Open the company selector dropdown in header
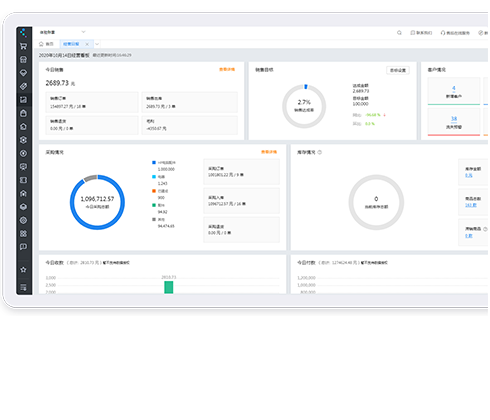Image resolution: width=490 pixels, height=420 pixels. [x=63, y=32]
